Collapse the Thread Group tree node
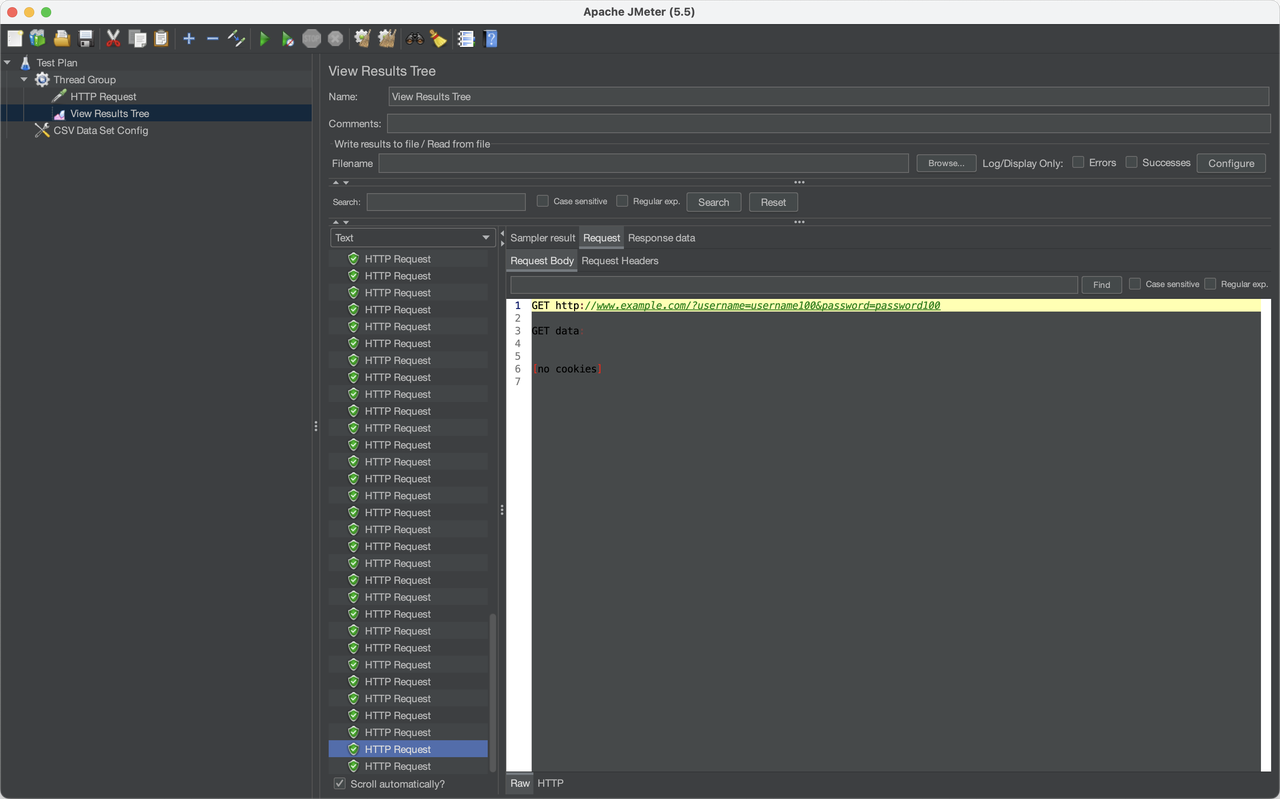The height and width of the screenshot is (799, 1280). coord(24,79)
